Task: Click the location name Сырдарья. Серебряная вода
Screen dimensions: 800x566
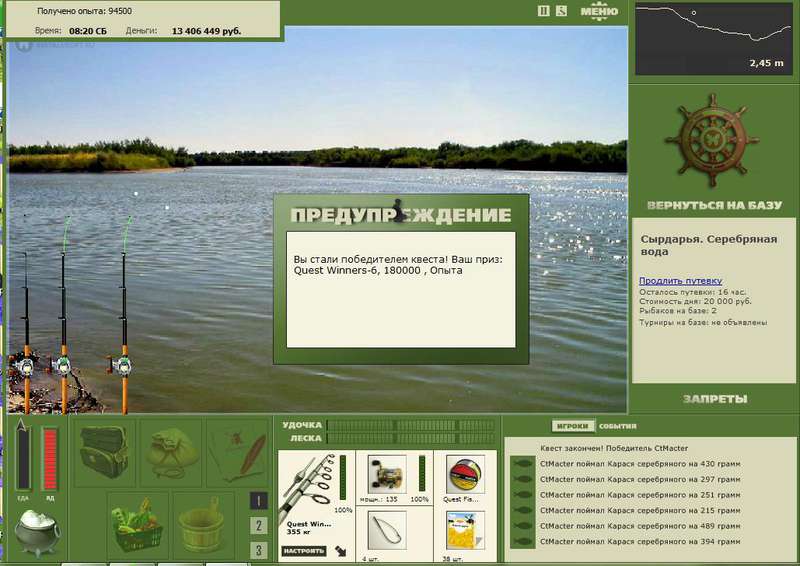Action: click(708, 245)
